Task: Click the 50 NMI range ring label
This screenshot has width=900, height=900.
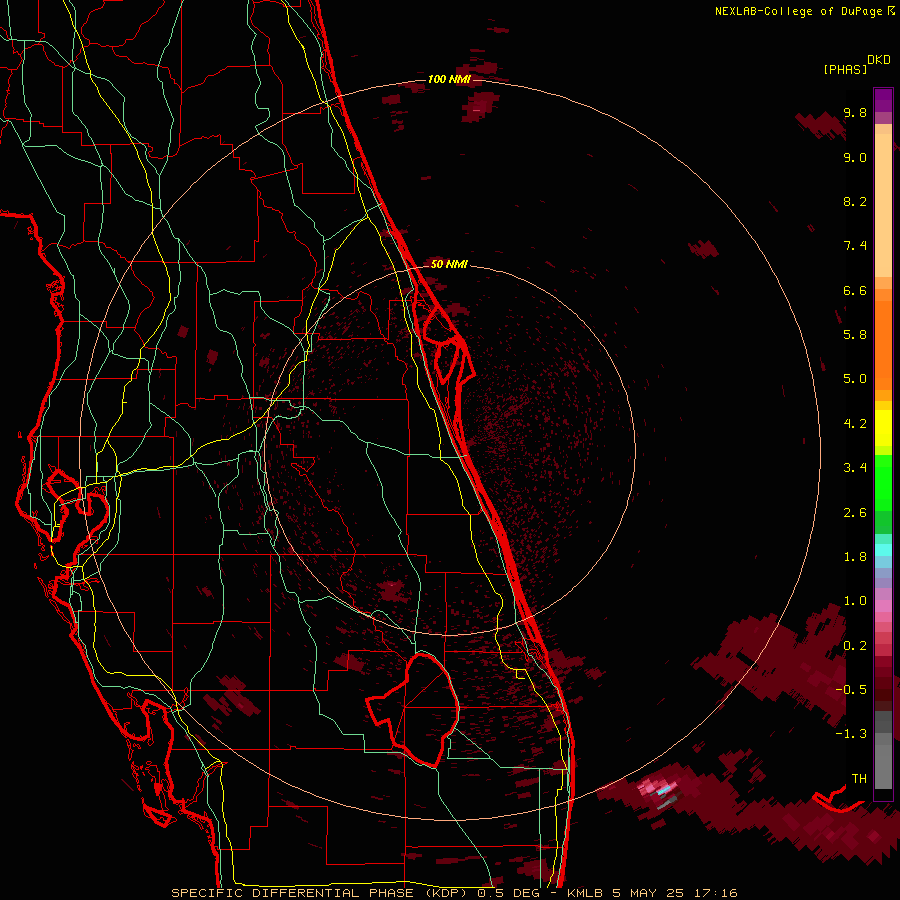Action: [x=449, y=264]
